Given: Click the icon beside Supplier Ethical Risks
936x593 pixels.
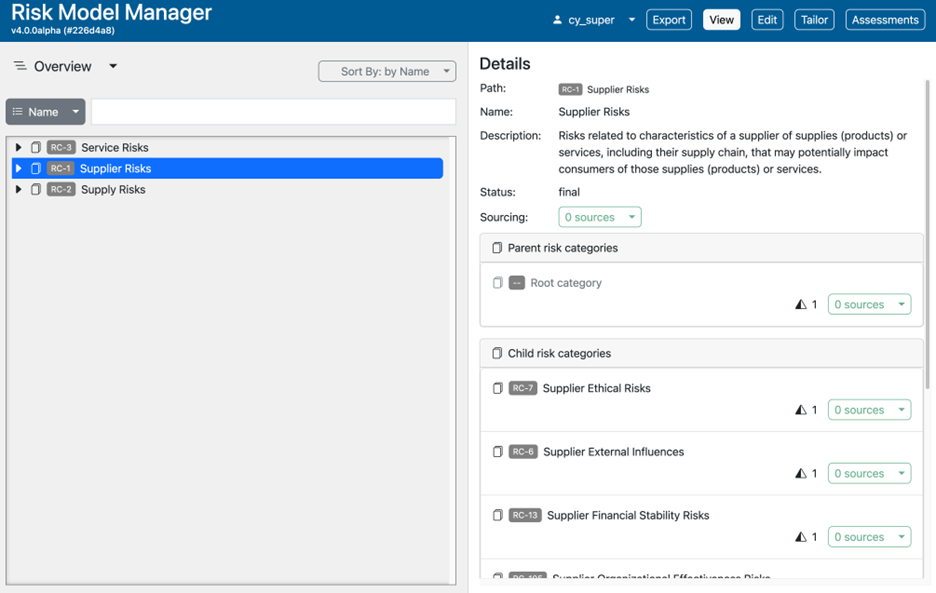Looking at the screenshot, I should coord(497,388).
